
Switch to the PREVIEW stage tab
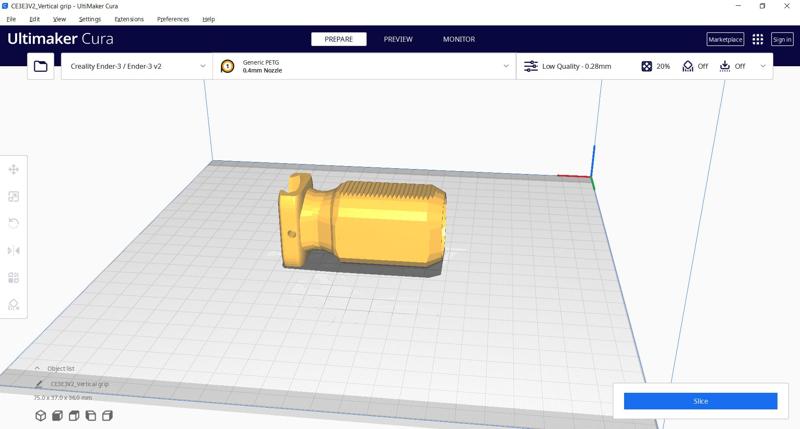[x=398, y=39]
